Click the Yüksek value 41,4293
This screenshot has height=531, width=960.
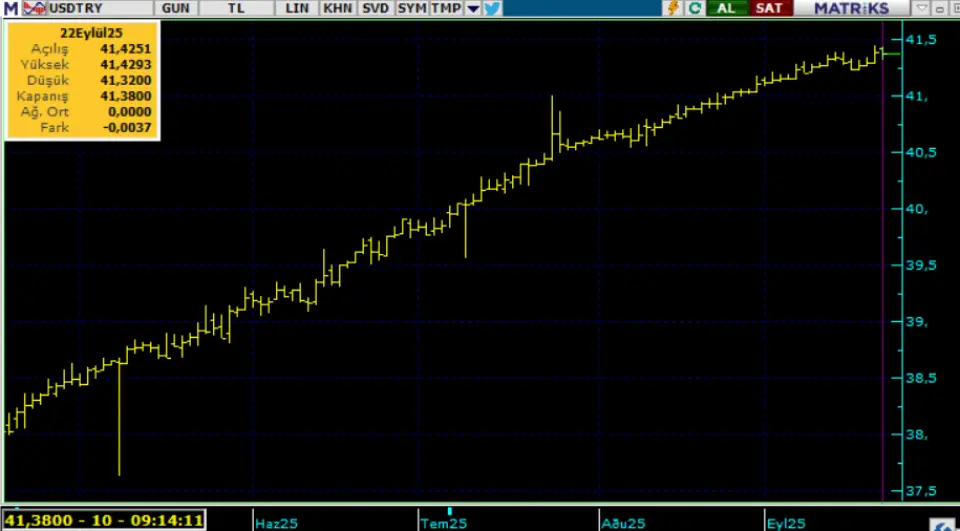126,65
